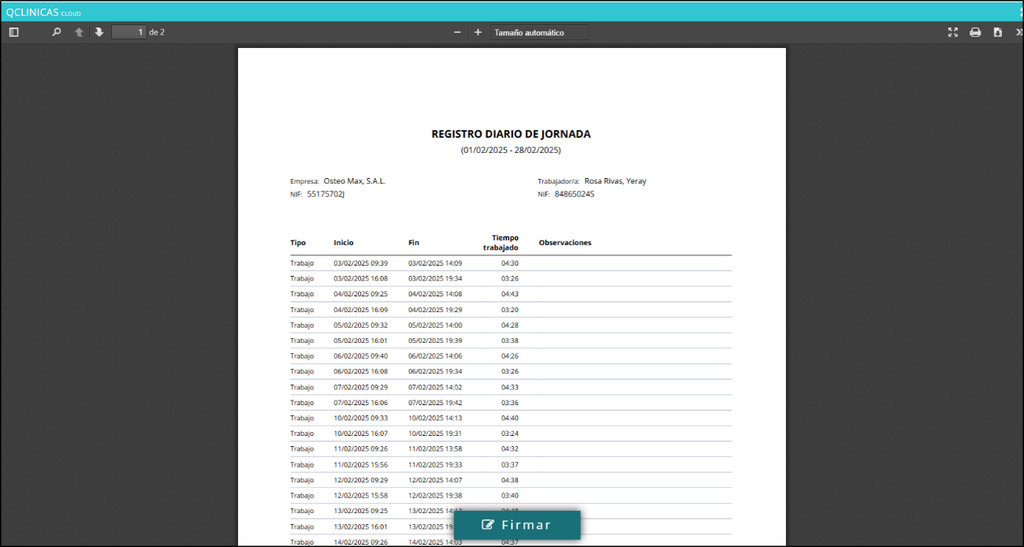Image resolution: width=1024 pixels, height=547 pixels.
Task: Click the Tipo column header
Action: click(298, 242)
